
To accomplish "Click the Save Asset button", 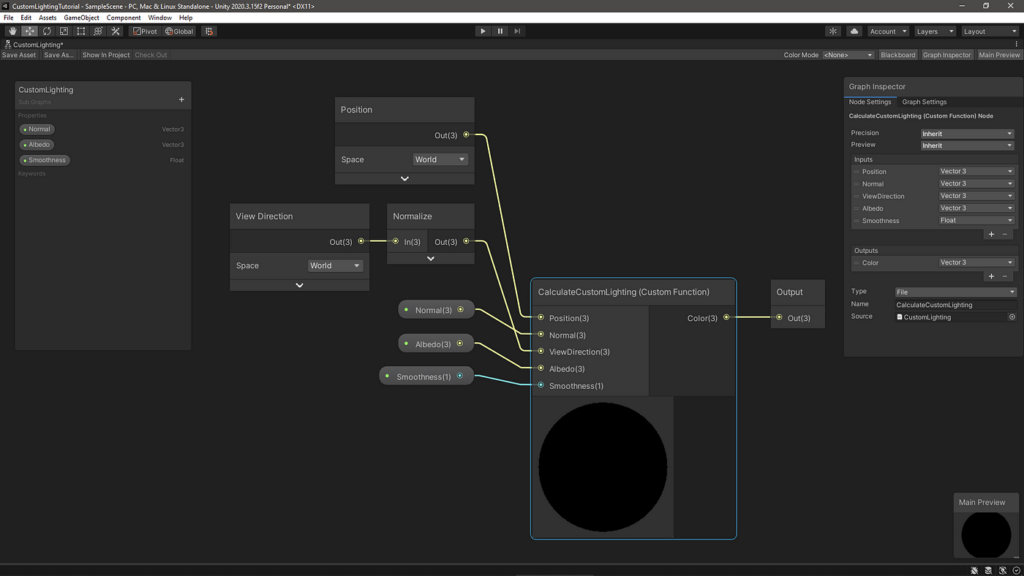I will [x=19, y=55].
